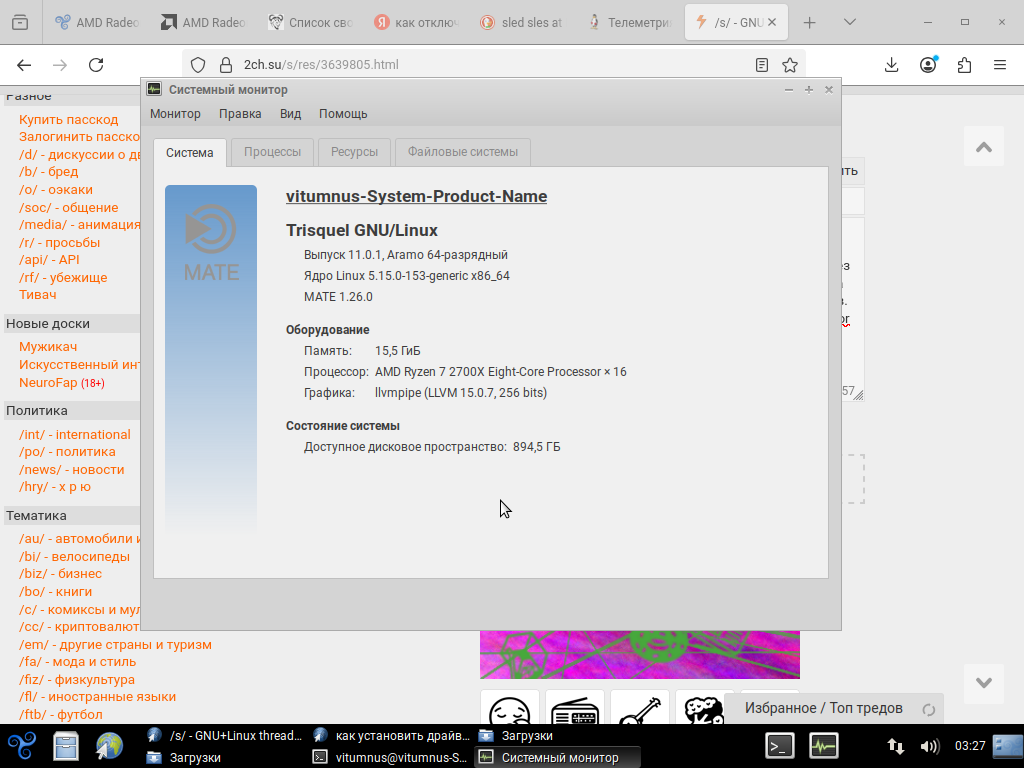Open a new browser tab
The height and width of the screenshot is (768, 1024).
(x=810, y=22)
